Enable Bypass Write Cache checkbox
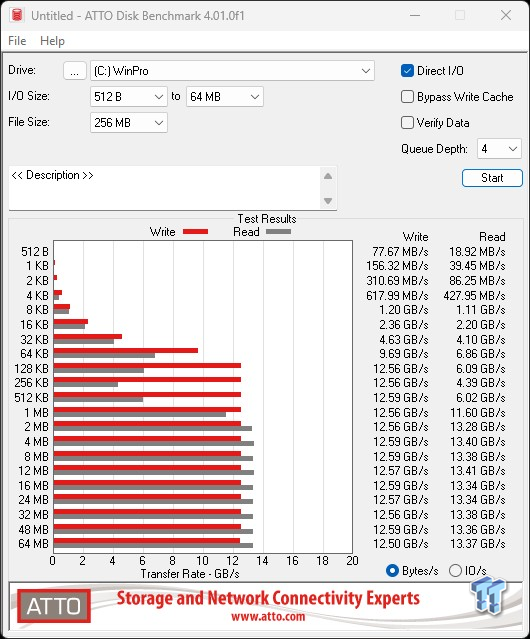 click(407, 97)
